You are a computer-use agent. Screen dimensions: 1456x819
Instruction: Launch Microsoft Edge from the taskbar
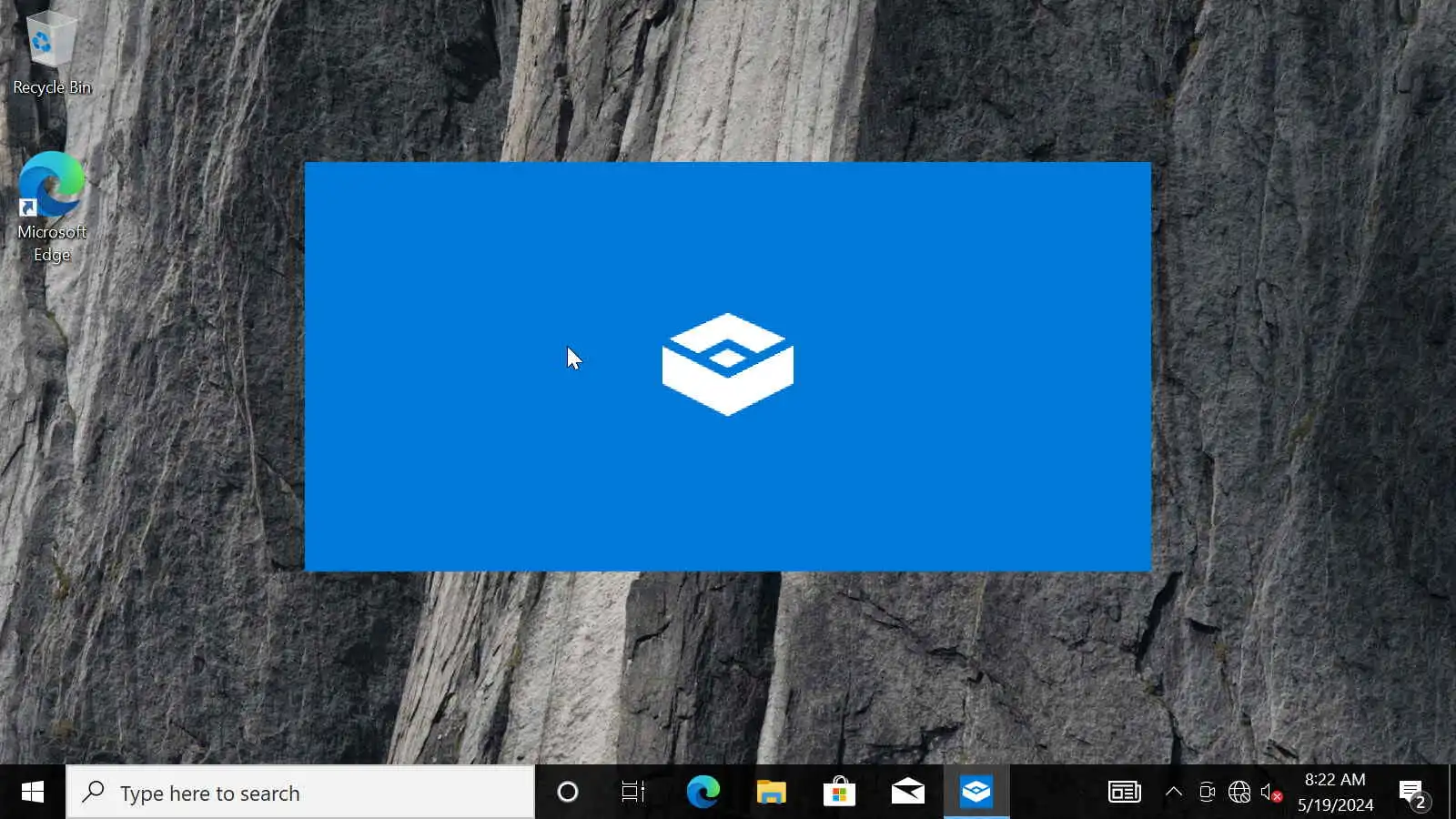pyautogui.click(x=703, y=793)
